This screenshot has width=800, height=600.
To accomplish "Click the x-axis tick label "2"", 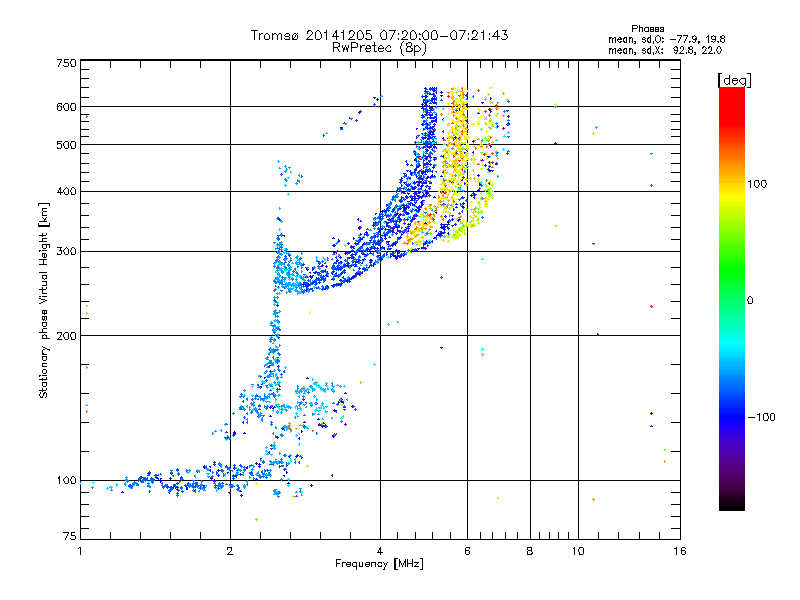I will coord(230,551).
